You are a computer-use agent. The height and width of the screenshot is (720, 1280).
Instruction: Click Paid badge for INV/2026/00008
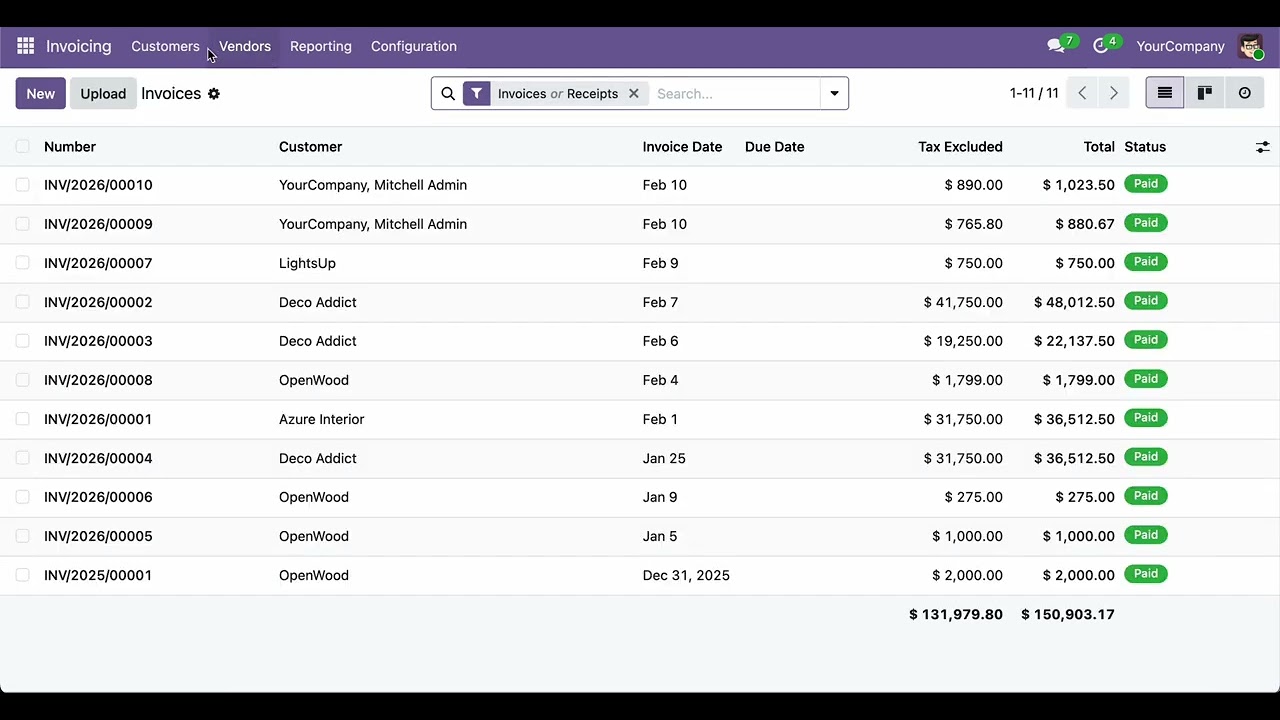(x=1146, y=379)
